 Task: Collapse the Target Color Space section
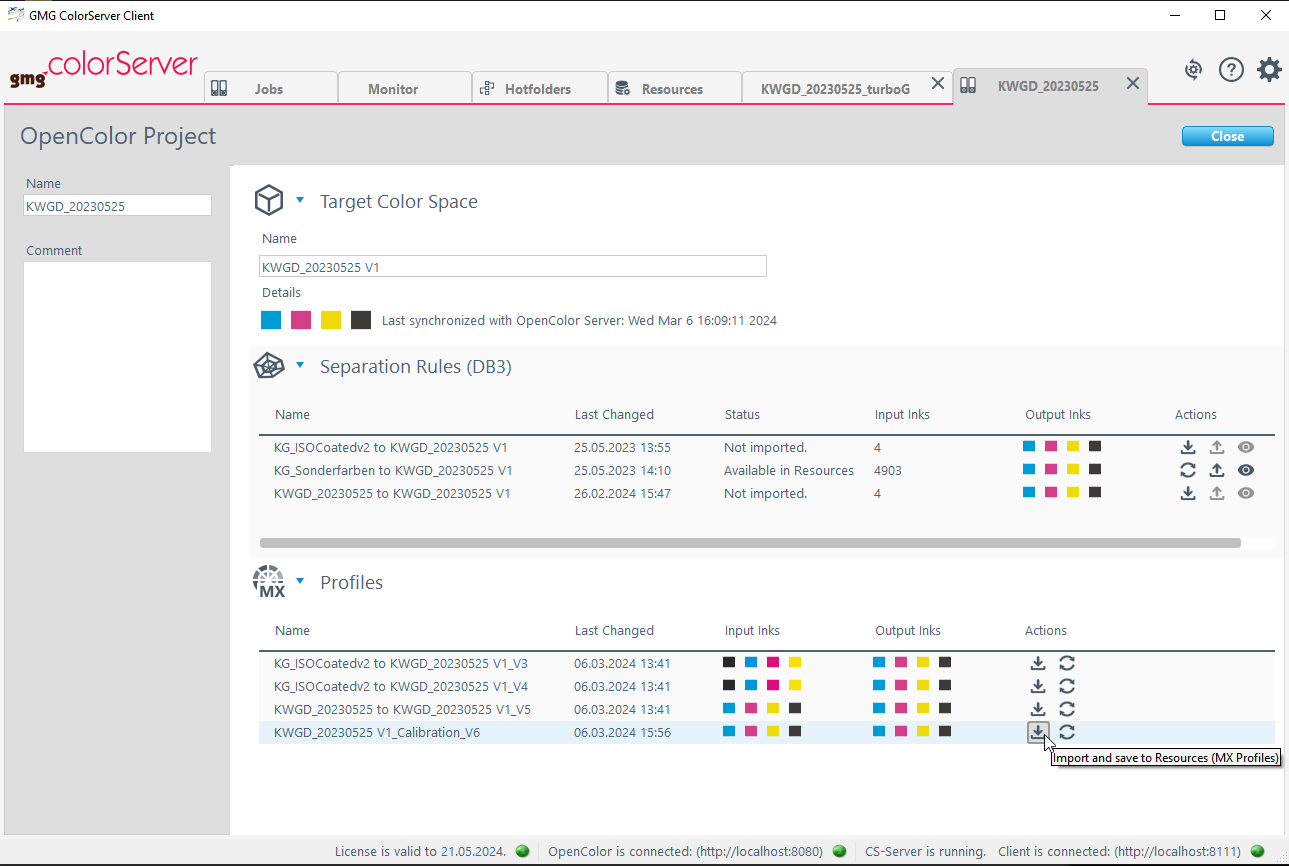(x=300, y=200)
